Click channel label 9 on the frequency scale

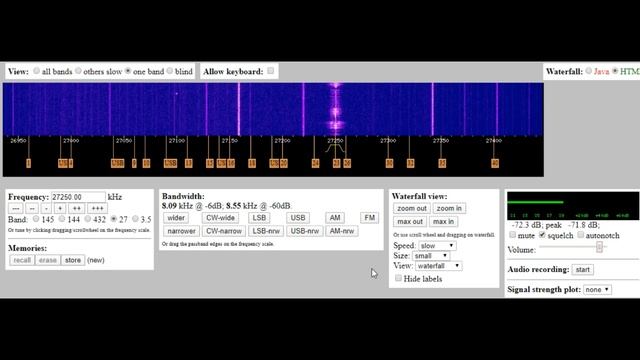(x=134, y=164)
